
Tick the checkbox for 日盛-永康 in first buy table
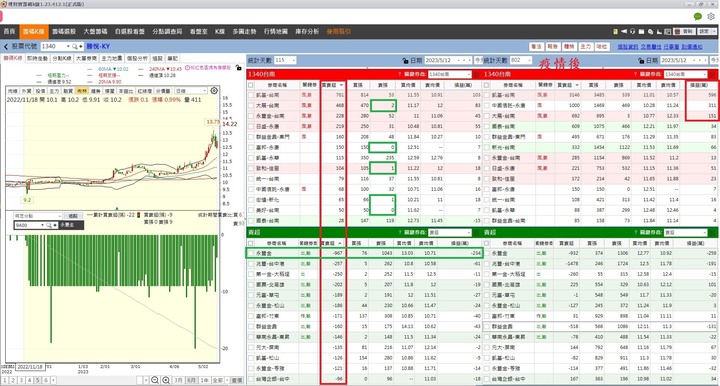point(251,126)
